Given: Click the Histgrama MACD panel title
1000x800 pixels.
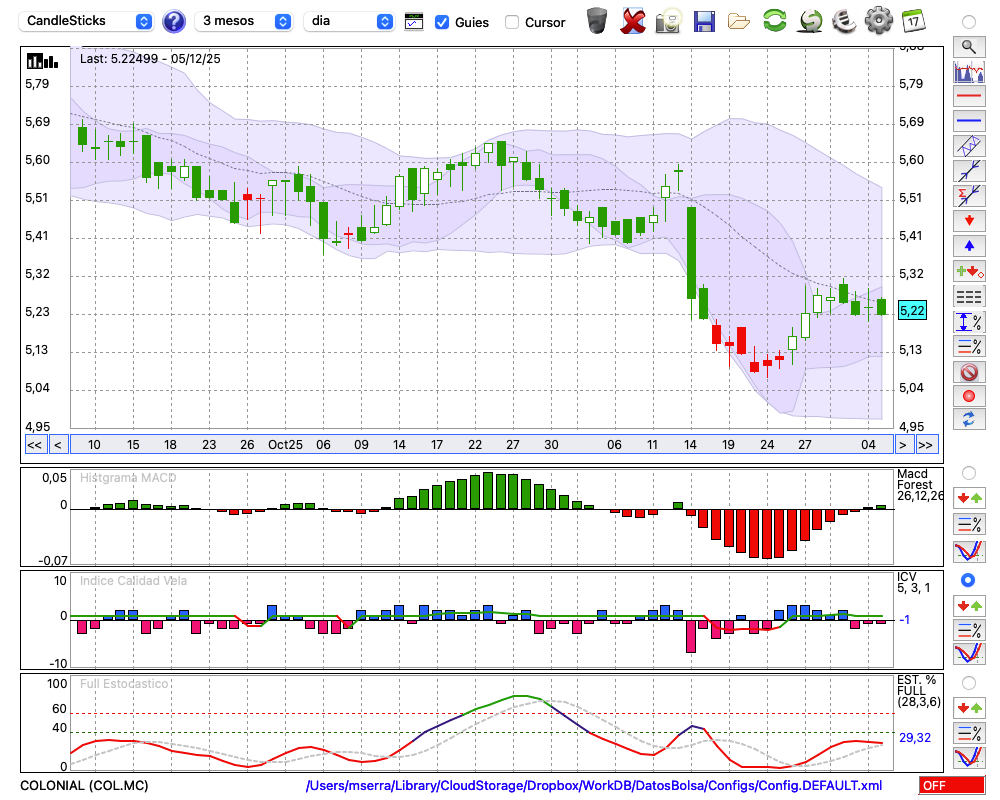Looking at the screenshot, I should (128, 478).
